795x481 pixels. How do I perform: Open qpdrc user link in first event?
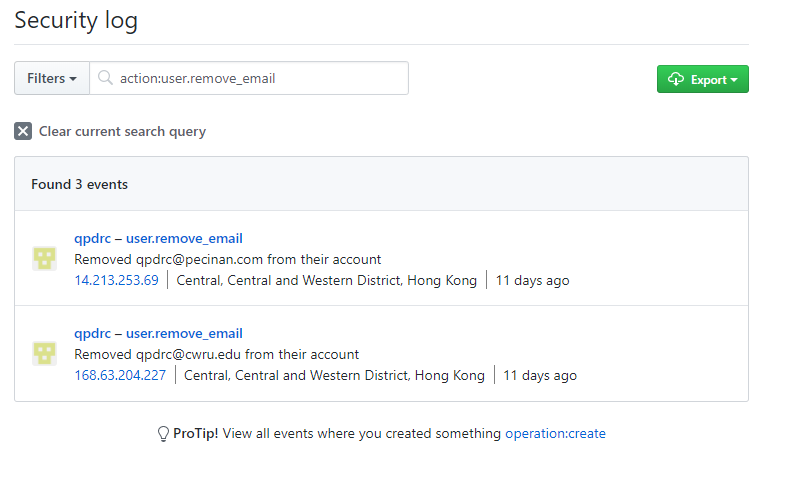92,238
